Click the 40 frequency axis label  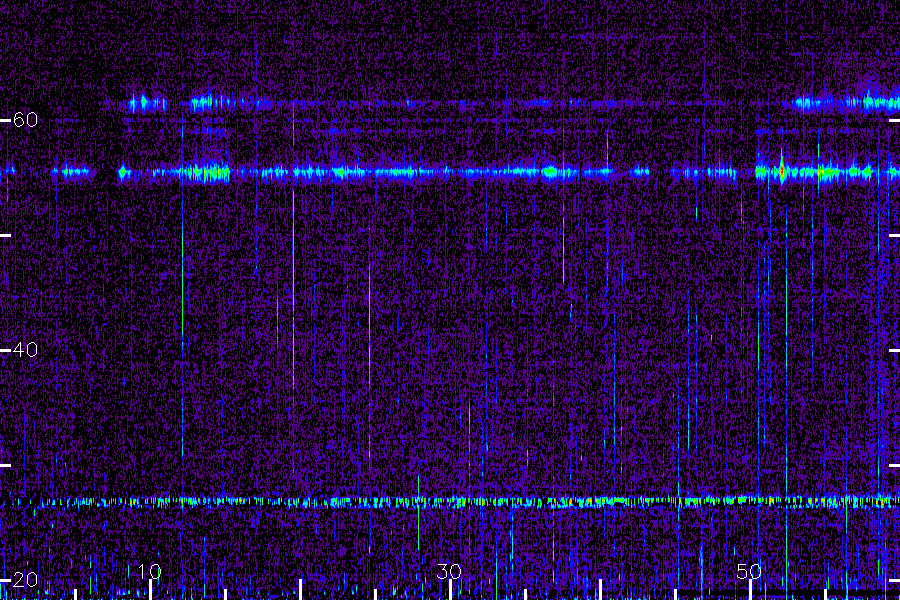click(25, 349)
